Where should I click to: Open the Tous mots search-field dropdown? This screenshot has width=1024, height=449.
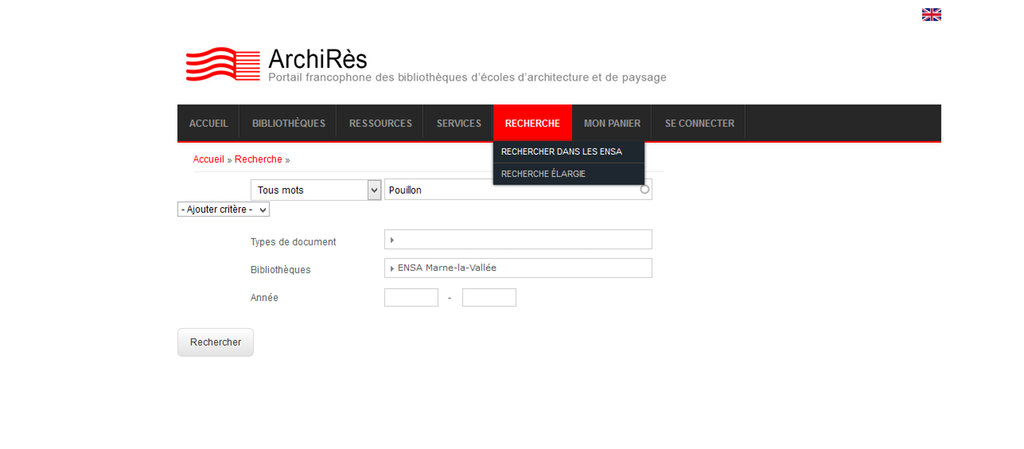[316, 190]
